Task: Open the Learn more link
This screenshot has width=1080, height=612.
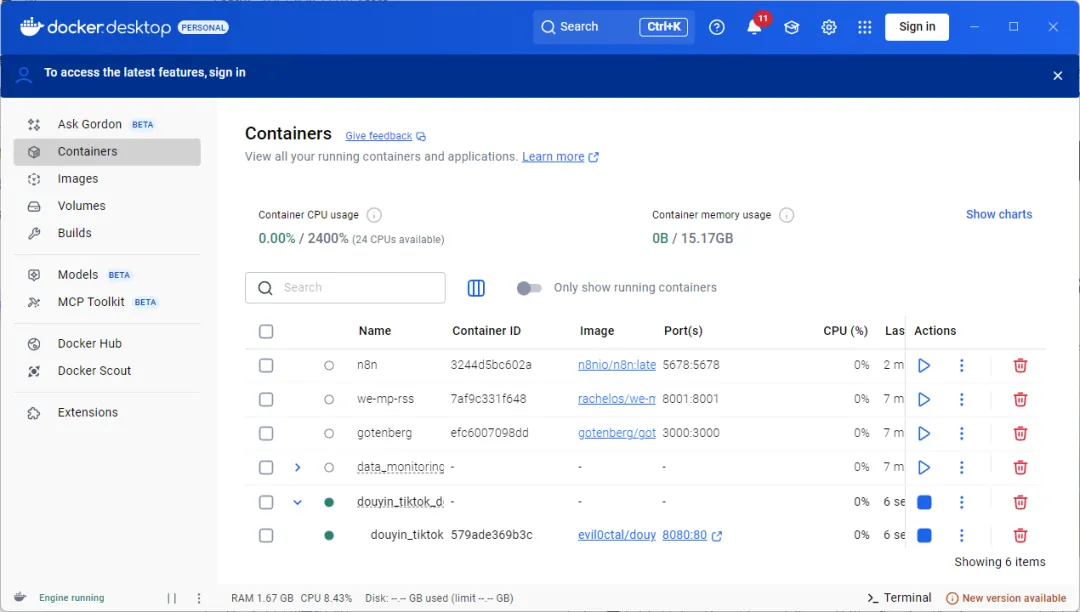Action: pos(560,157)
